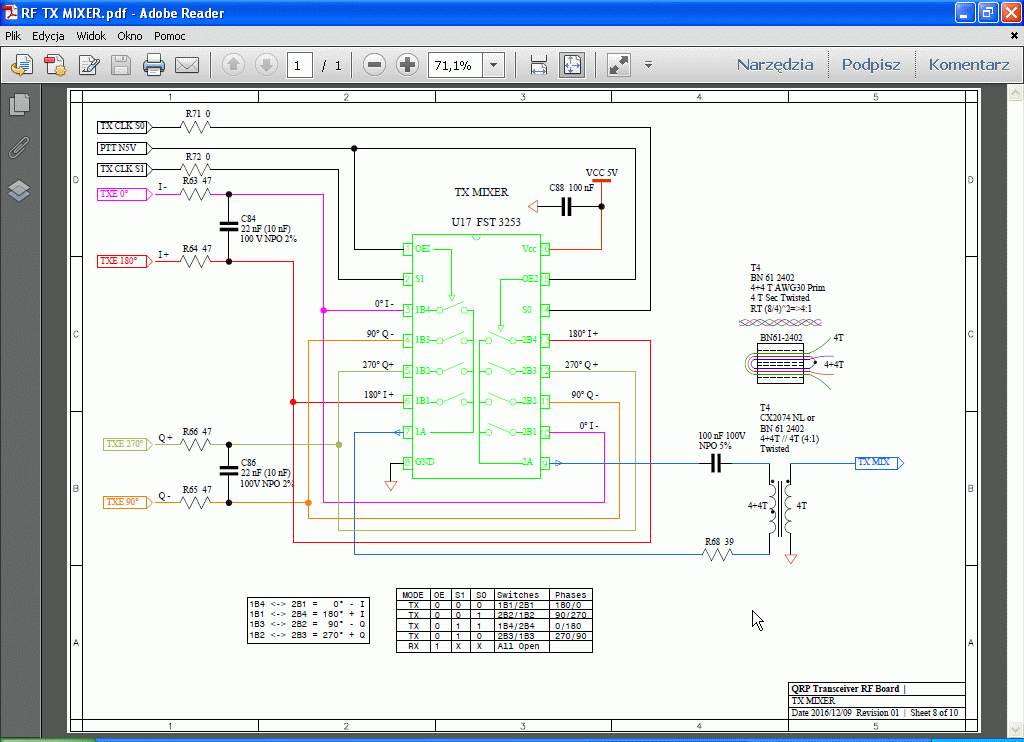Open the Attachments paperclip panel
Screen dimensions: 1024x742
[x=19, y=148]
